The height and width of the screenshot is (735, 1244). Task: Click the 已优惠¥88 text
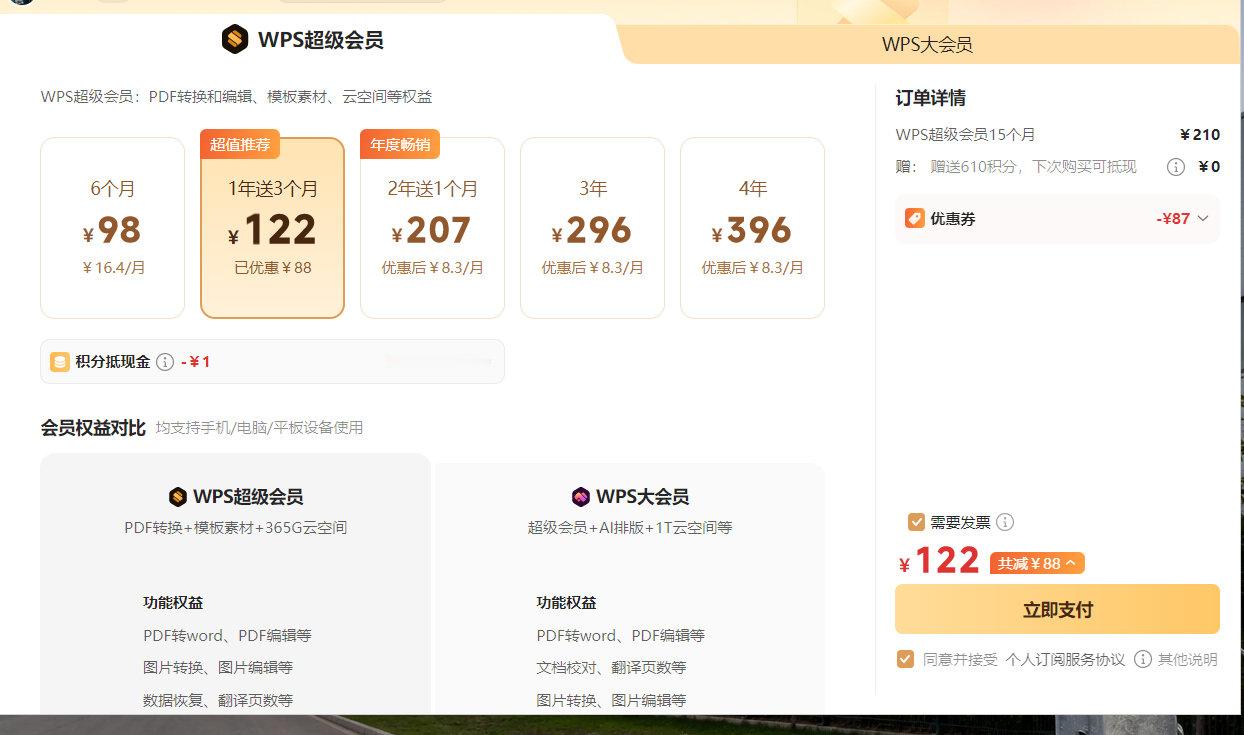tap(272, 268)
